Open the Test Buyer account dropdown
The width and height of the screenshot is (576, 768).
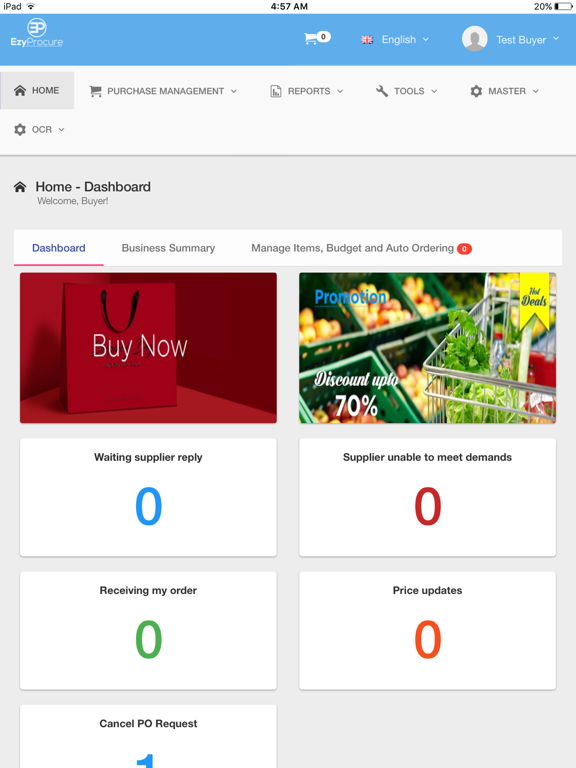pyautogui.click(x=527, y=40)
